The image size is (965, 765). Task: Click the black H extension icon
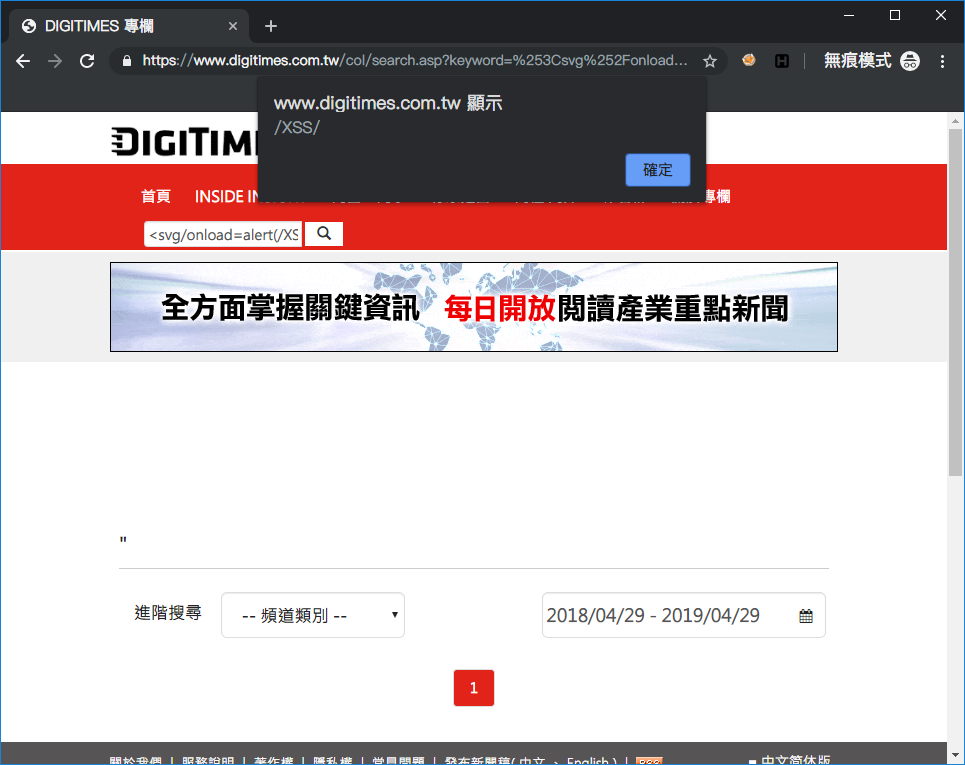(x=782, y=61)
